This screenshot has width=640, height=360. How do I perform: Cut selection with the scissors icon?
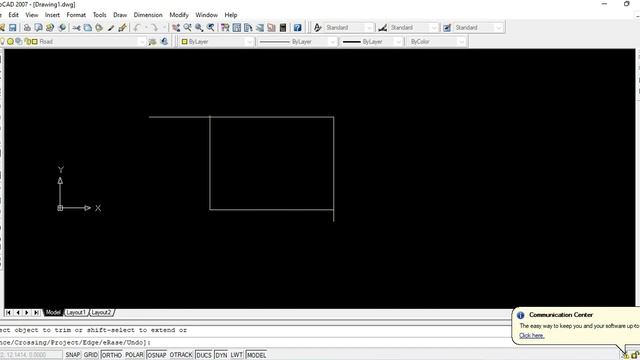pyautogui.click(x=76, y=28)
